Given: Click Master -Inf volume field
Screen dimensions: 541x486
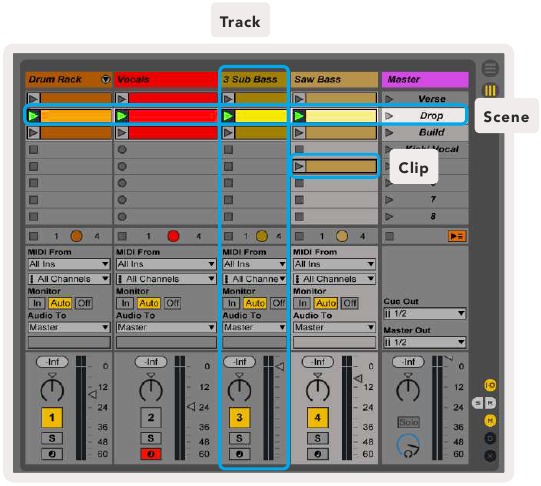Looking at the screenshot, I should (408, 362).
